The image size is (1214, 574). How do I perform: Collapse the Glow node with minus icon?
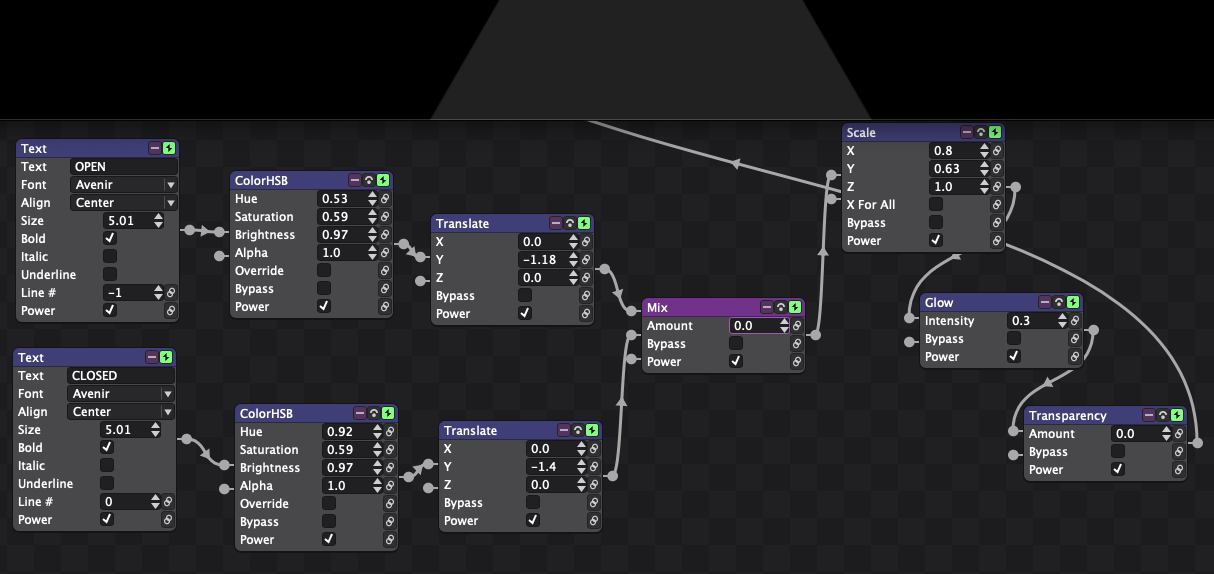[1044, 302]
